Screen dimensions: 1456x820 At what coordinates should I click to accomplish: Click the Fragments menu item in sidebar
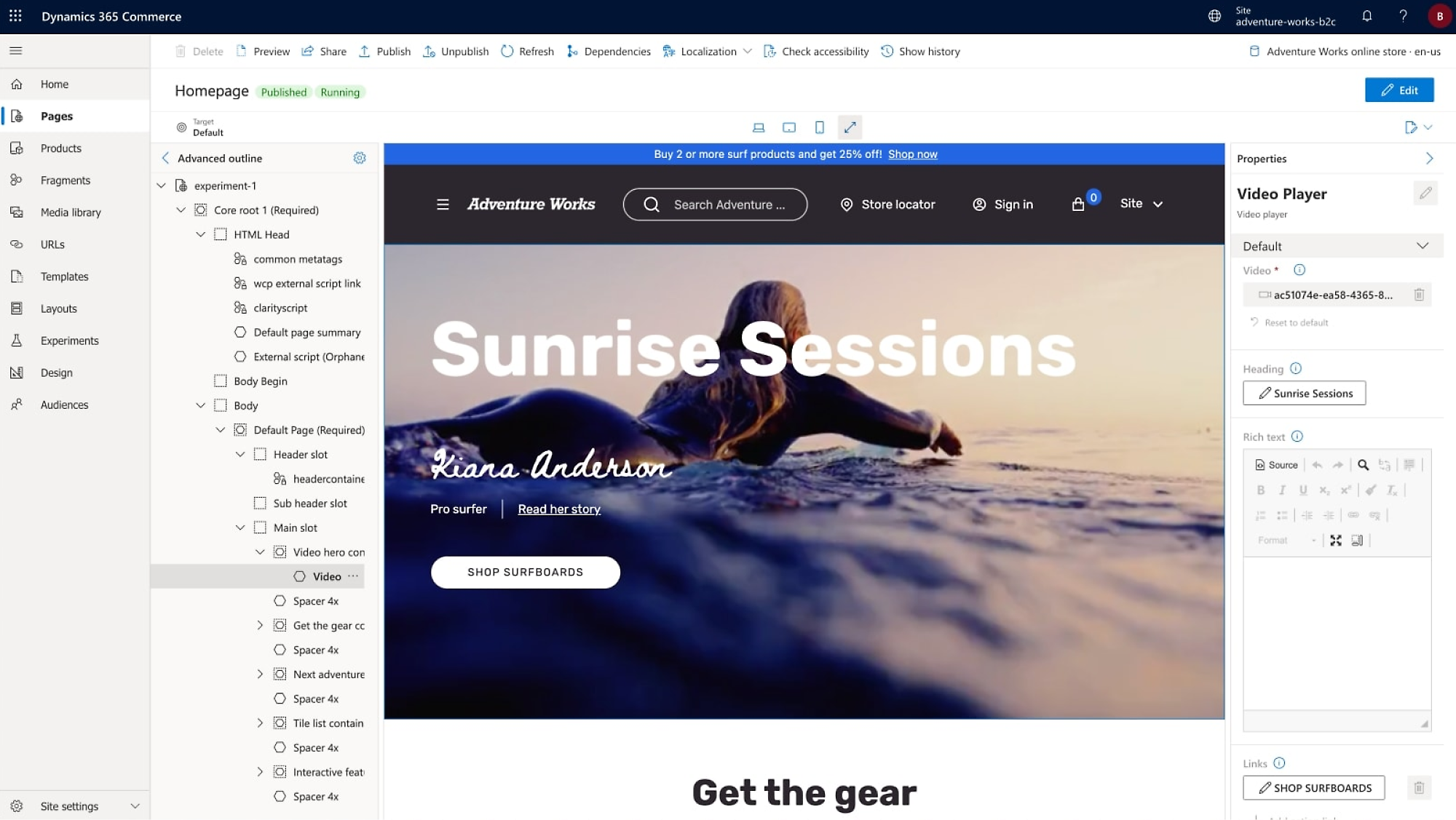[x=65, y=179]
